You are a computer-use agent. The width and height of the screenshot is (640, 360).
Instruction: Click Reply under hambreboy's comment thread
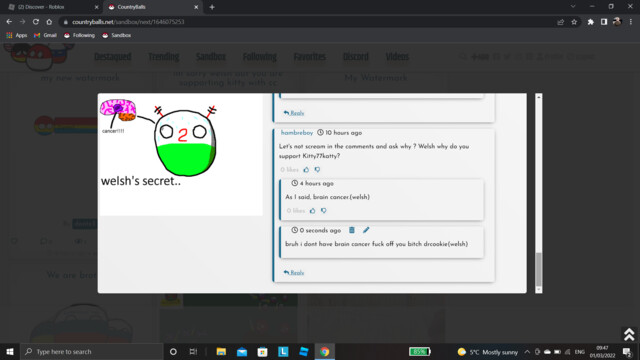[294, 272]
